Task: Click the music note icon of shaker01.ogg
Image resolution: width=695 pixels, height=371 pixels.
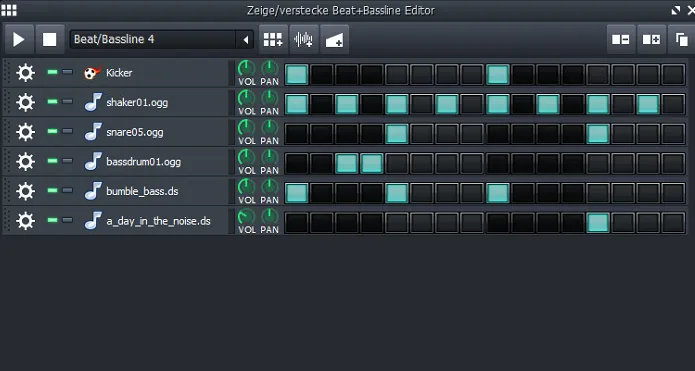Action: tap(93, 102)
